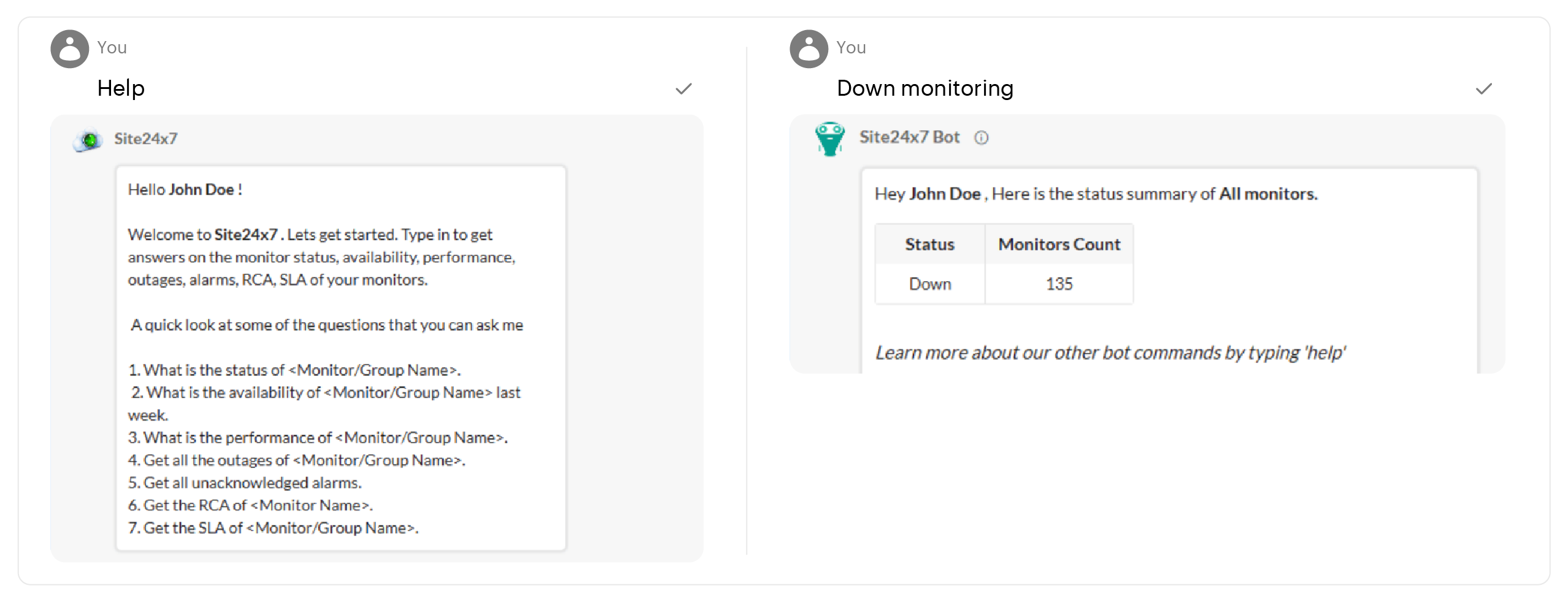The height and width of the screenshot is (602, 1568).
Task: Open the info icon beside Site24x7 Bot
Action: pyautogui.click(x=982, y=137)
